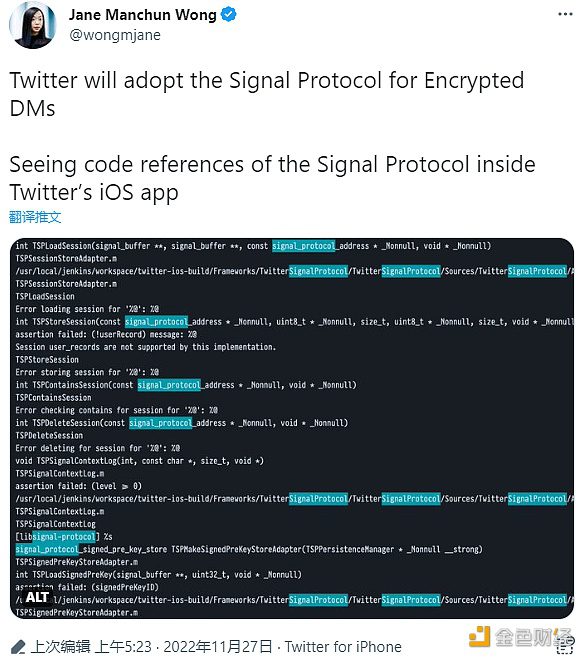Click the pencil edit history icon
Screen dimensions: 583x658
18,647
